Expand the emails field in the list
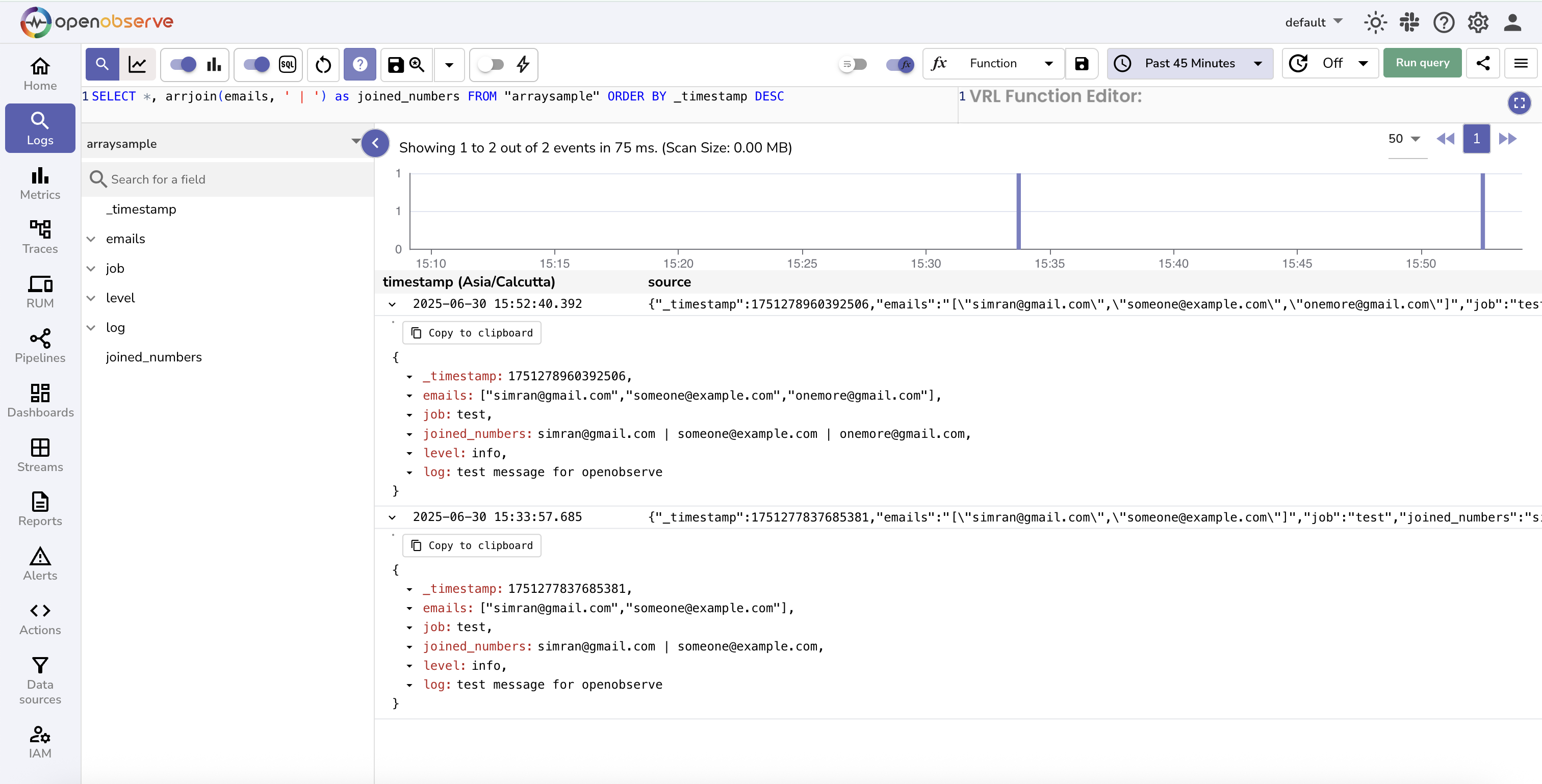This screenshot has width=1542, height=784. point(91,239)
